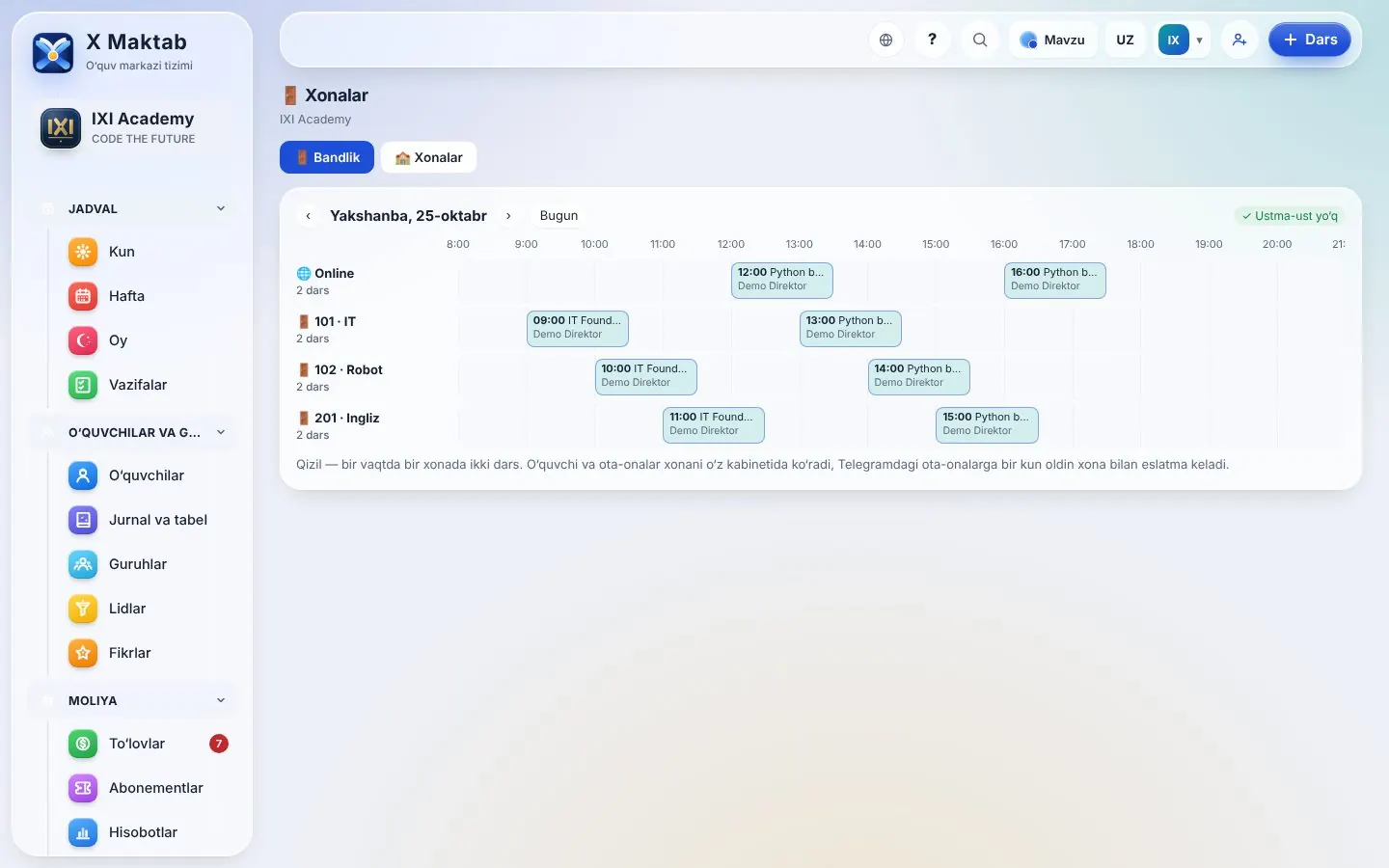Toggle the Mavzu theme switch
Image resolution: width=1389 pixels, height=868 pixels.
coord(1053,40)
